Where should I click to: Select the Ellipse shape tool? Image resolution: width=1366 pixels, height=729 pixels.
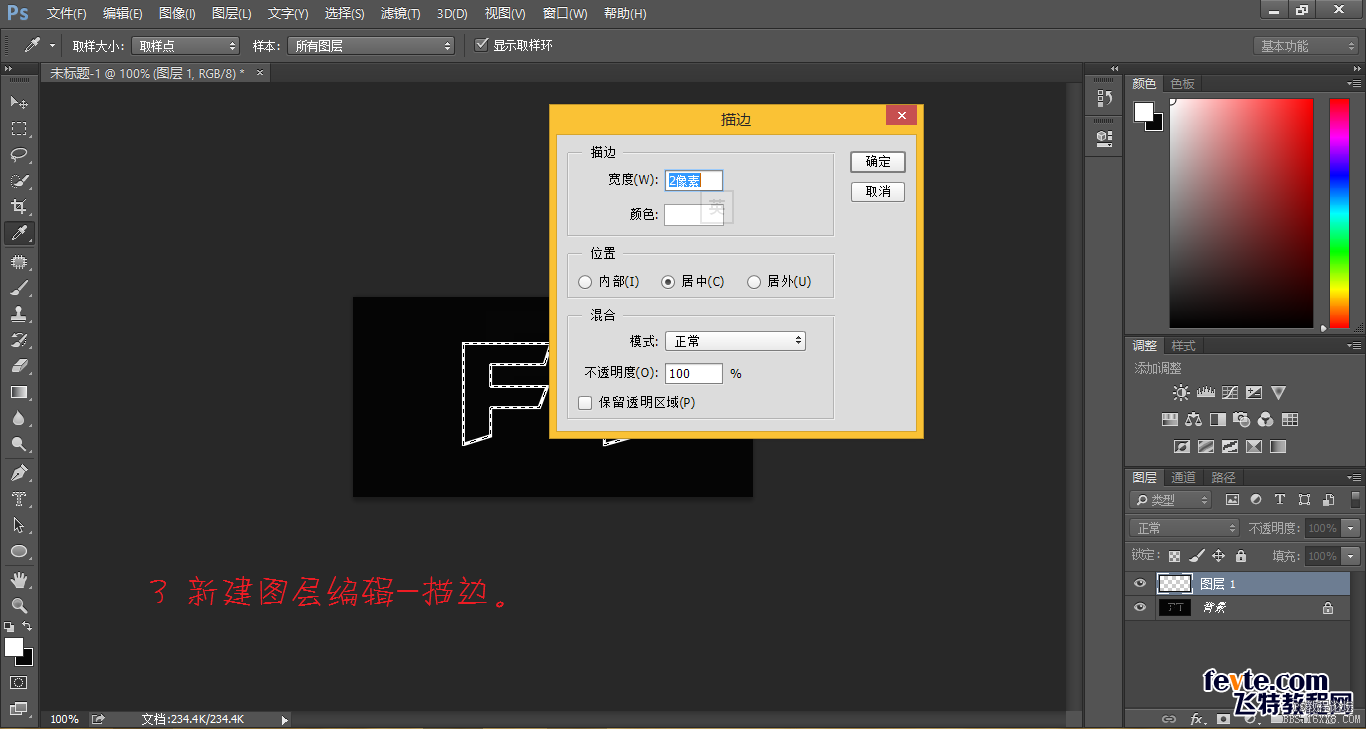click(18, 551)
